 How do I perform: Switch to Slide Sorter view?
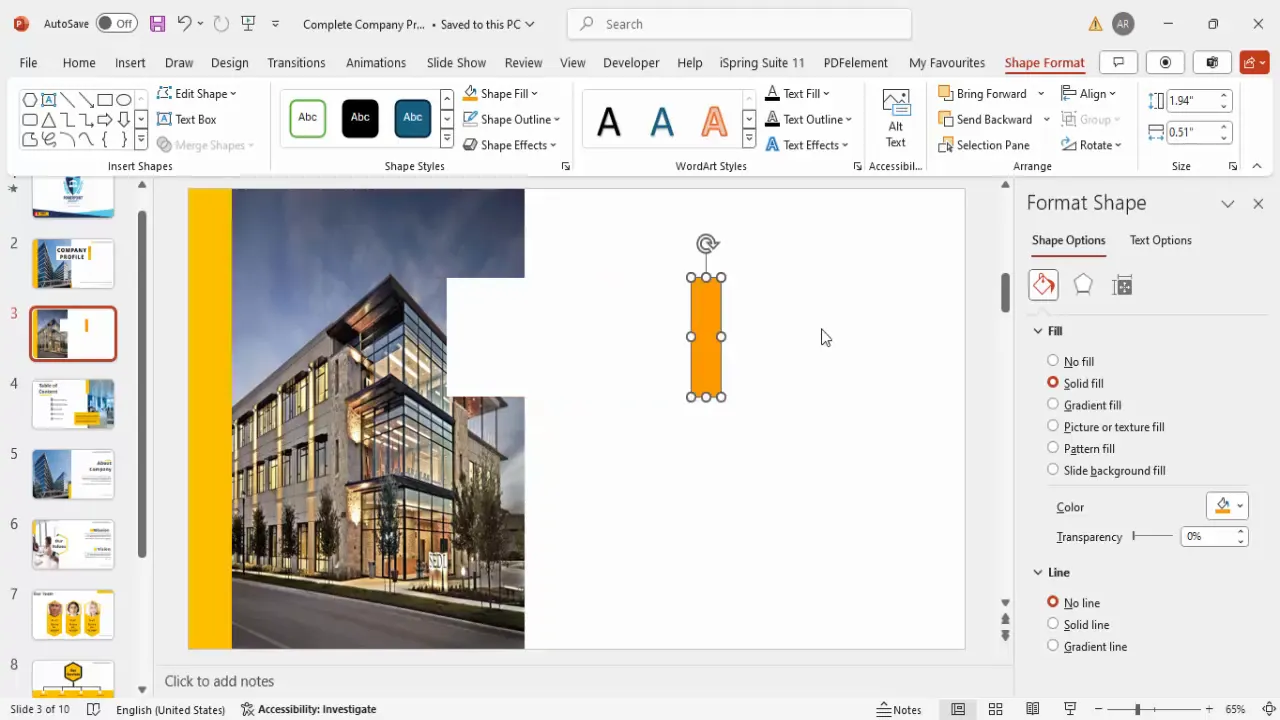pyautogui.click(x=996, y=709)
